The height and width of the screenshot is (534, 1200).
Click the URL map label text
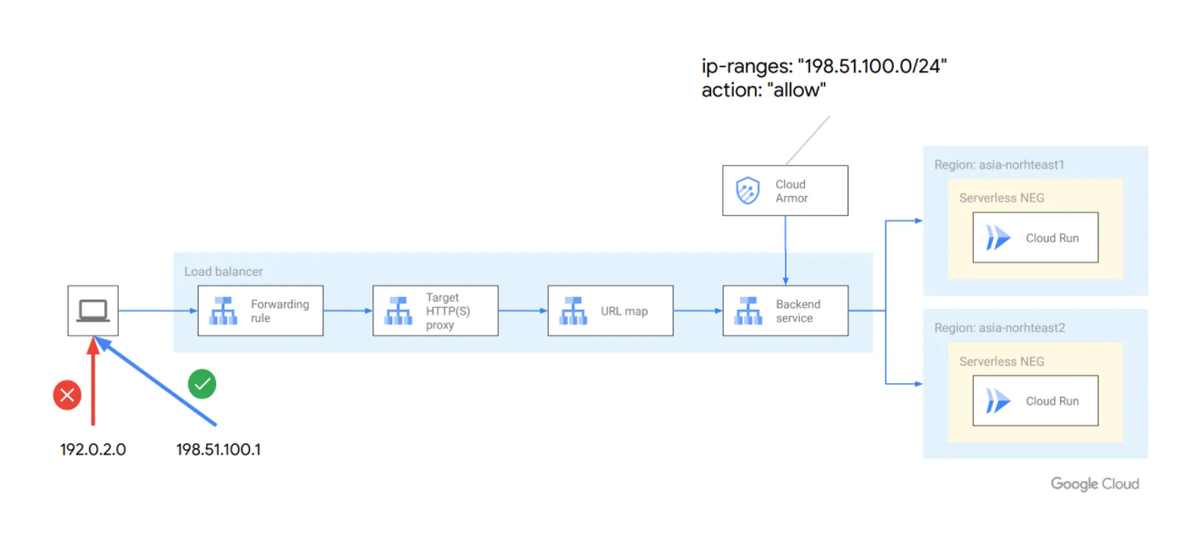[x=624, y=311]
